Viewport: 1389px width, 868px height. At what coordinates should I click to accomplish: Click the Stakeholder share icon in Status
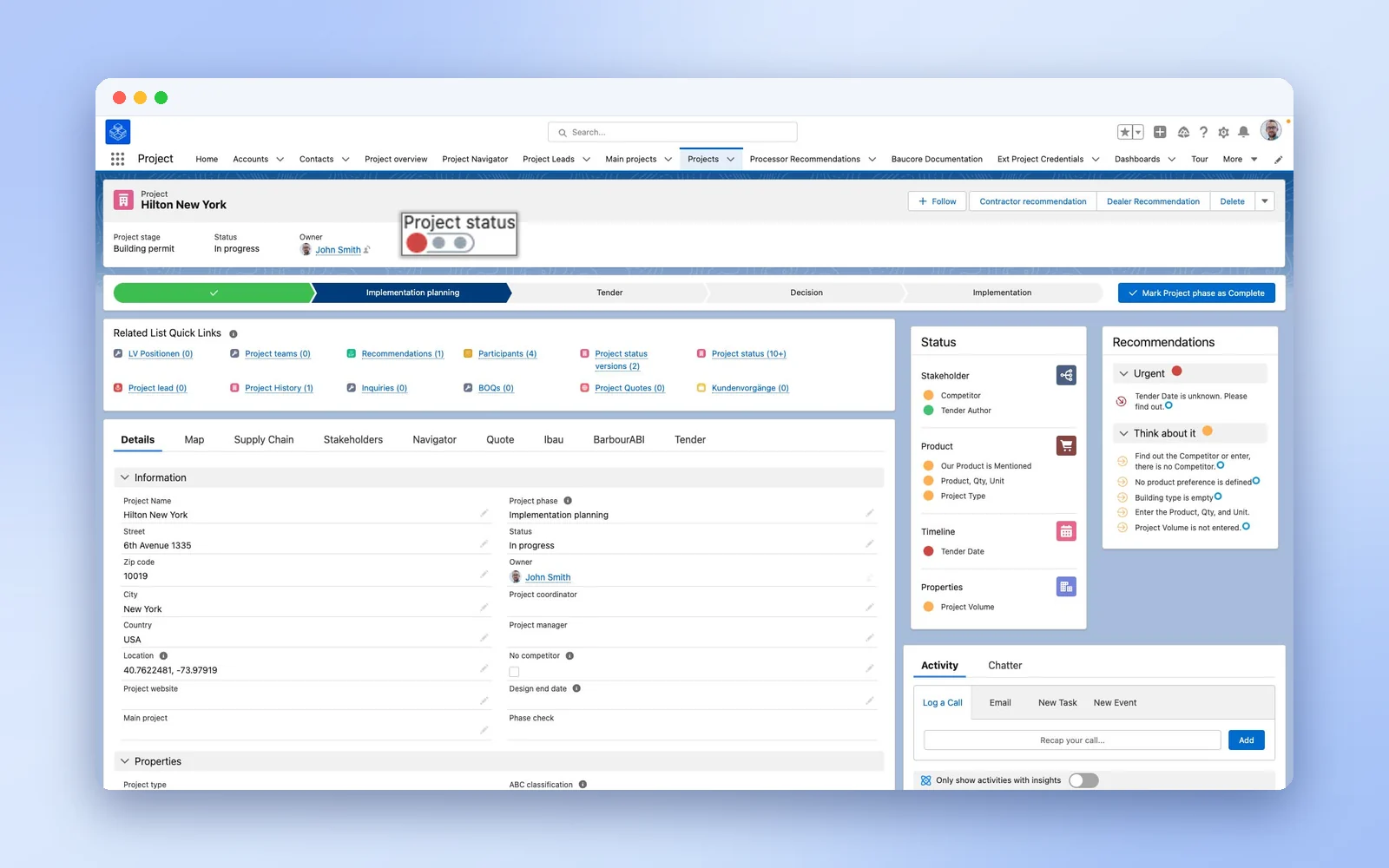click(1066, 375)
